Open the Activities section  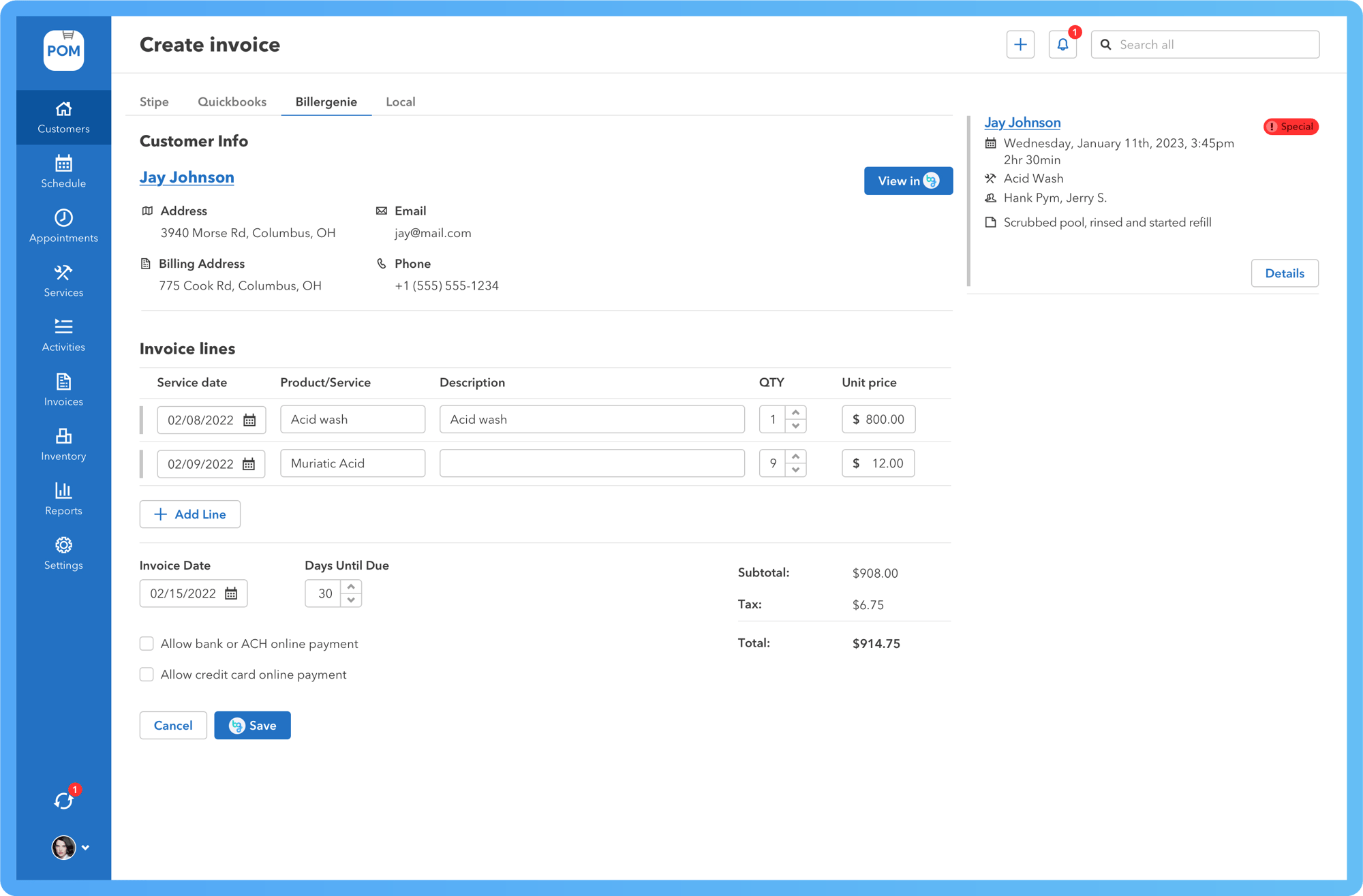(63, 334)
